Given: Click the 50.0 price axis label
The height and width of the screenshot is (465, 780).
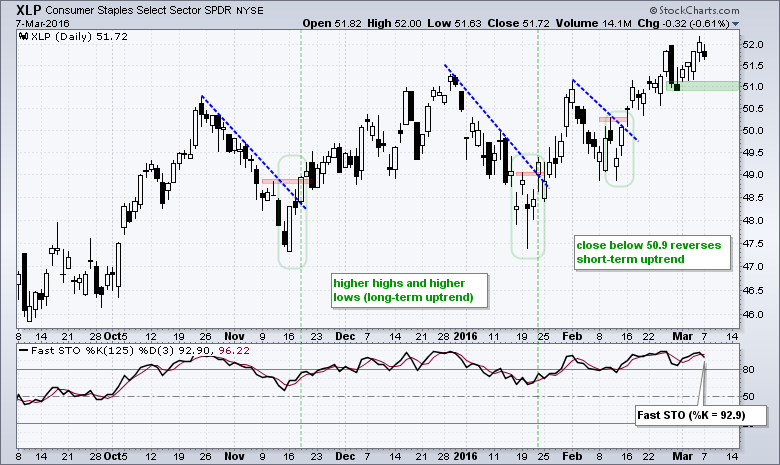Looking at the screenshot, I should (753, 131).
